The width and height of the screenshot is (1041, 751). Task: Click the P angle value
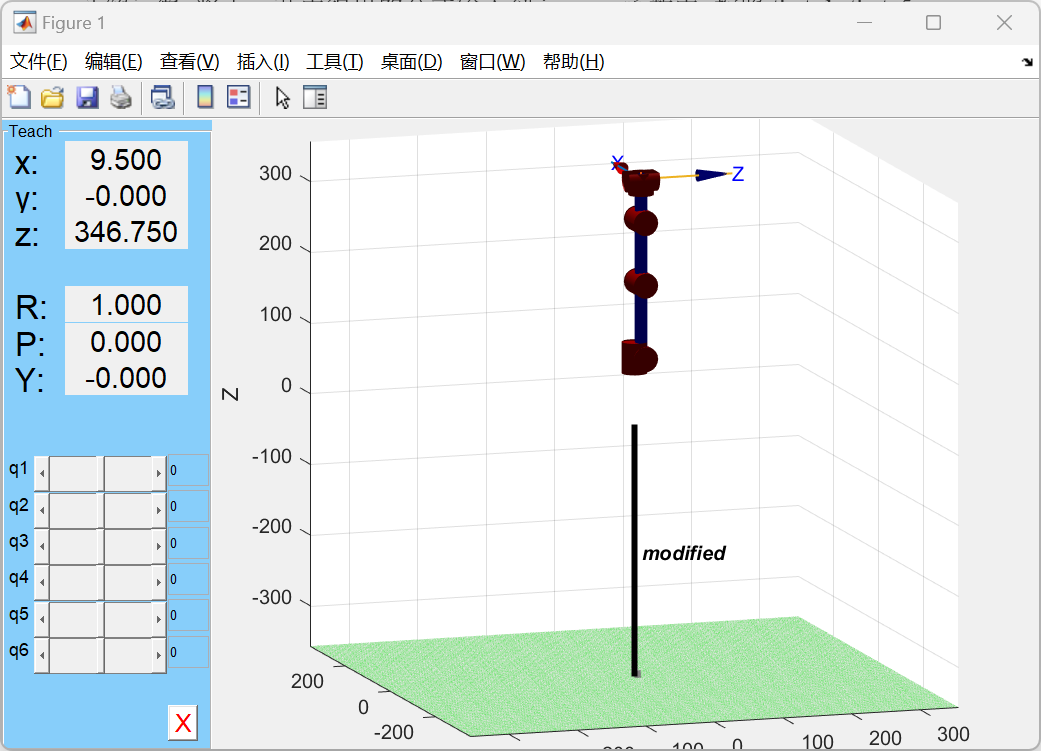[x=126, y=341]
